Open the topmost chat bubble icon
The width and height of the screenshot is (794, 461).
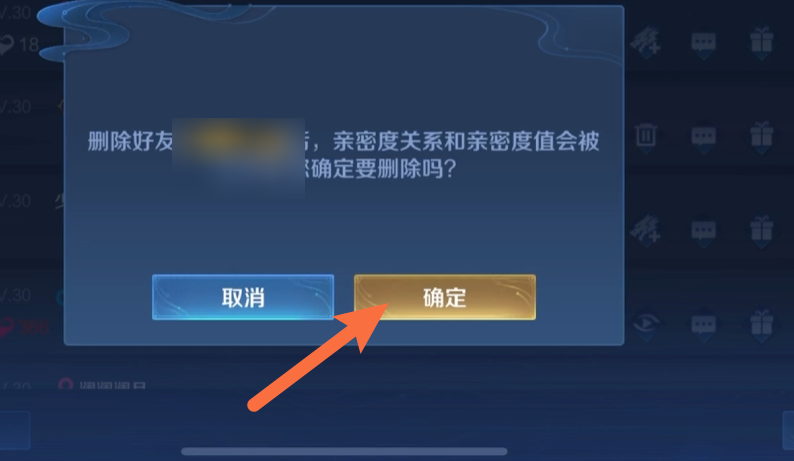703,44
